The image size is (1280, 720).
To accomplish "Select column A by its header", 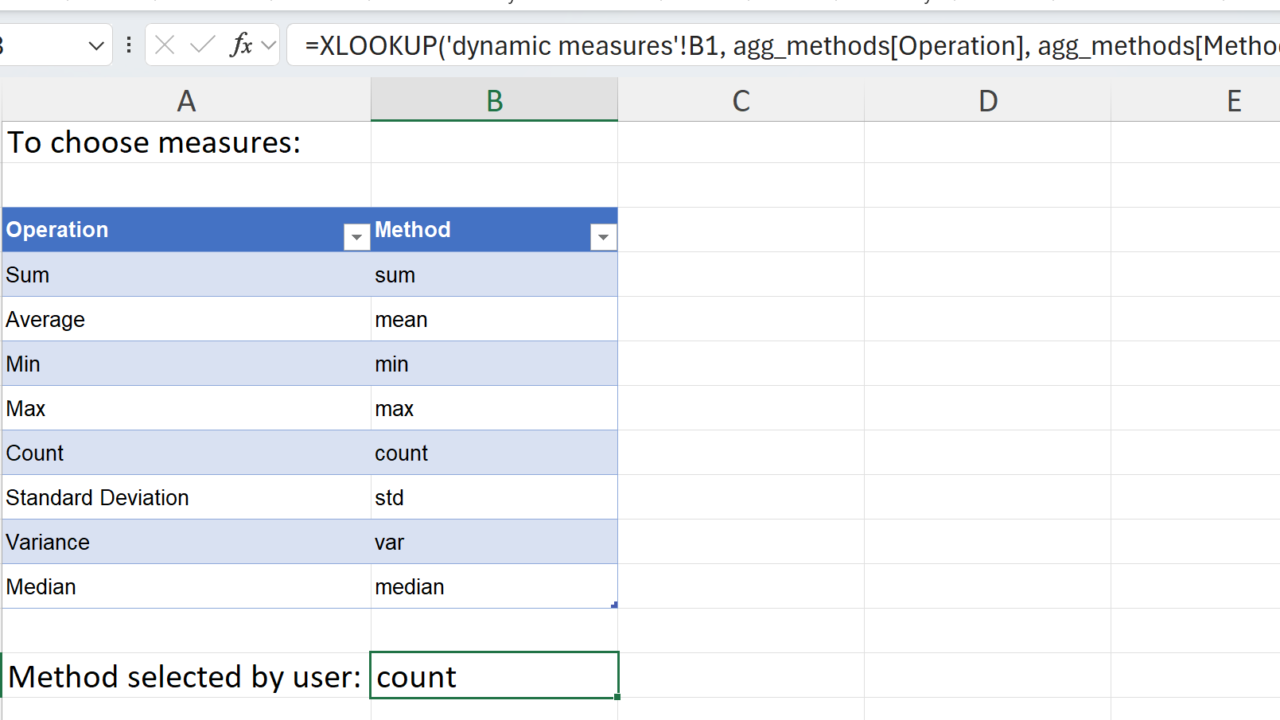I will [186, 100].
